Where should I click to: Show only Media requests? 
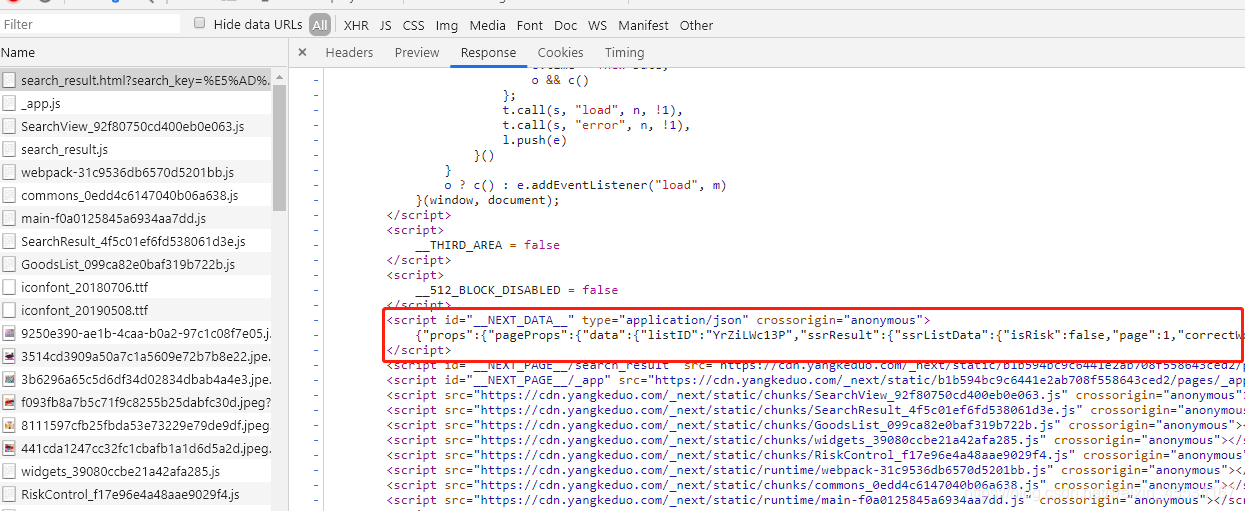tap(487, 25)
